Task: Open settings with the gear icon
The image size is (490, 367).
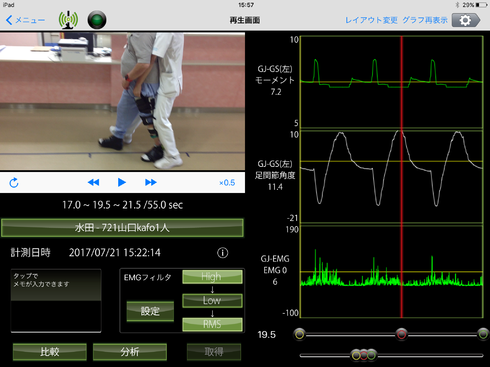Action: click(466, 20)
